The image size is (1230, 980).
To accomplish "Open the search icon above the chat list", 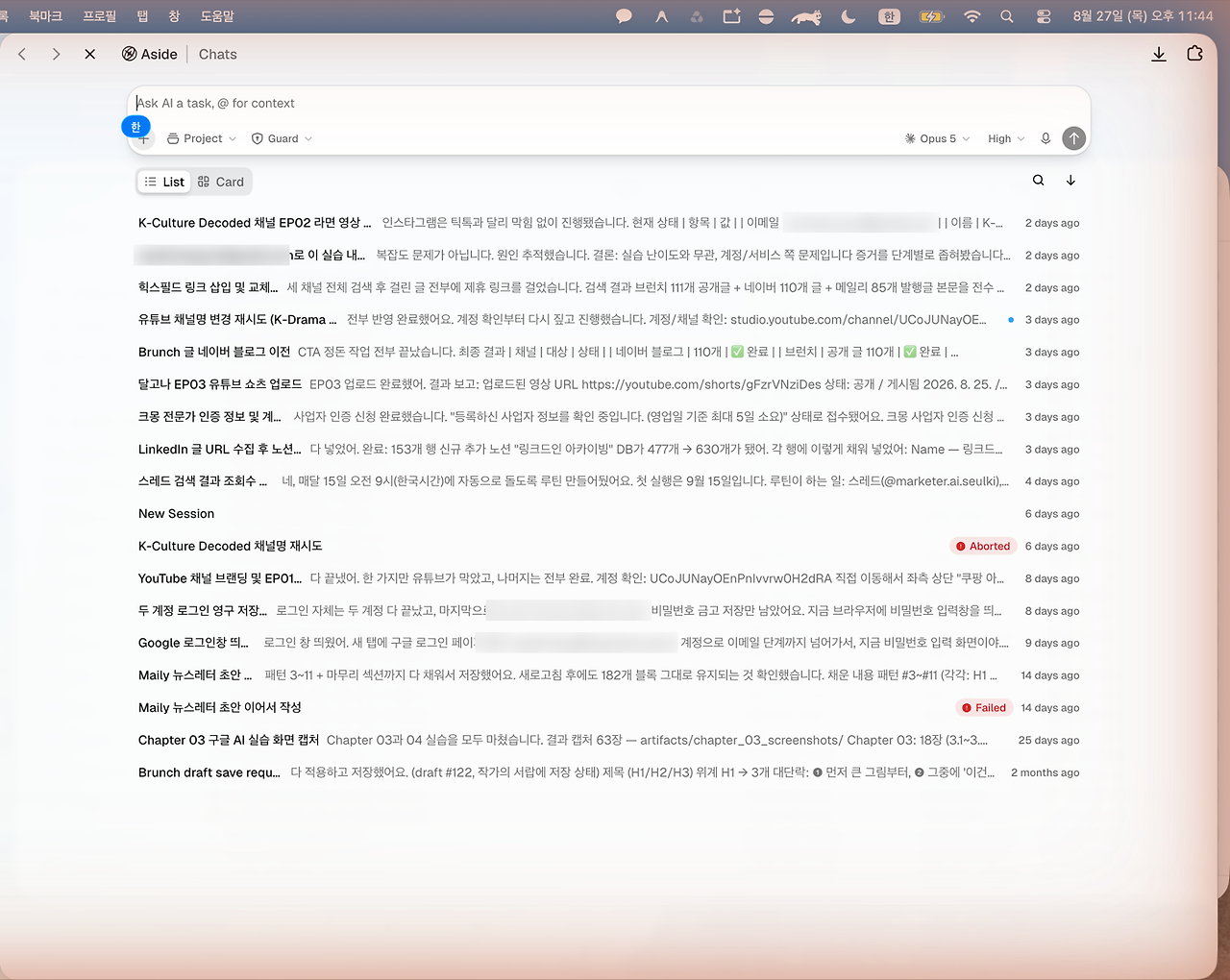I will [1038, 181].
